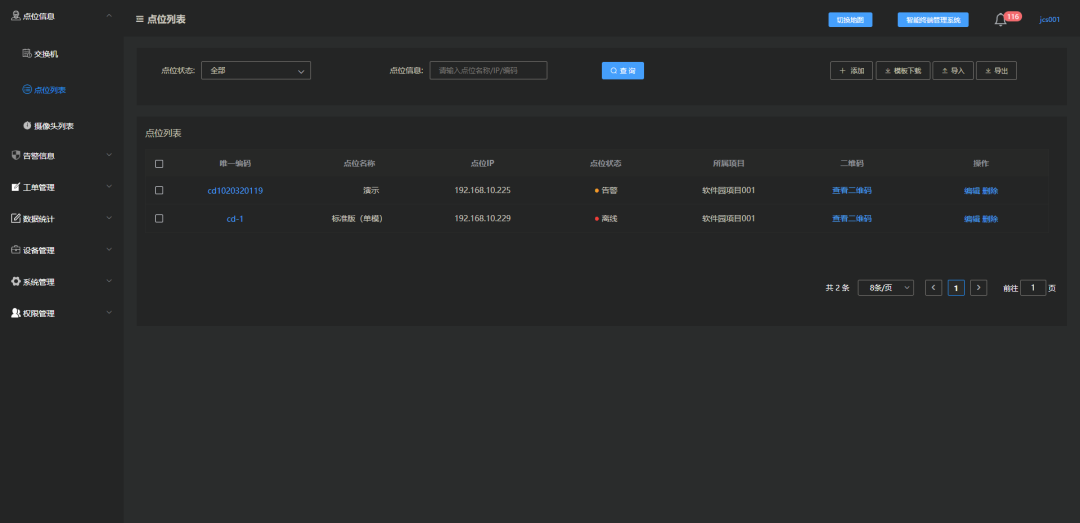Screen dimensions: 1080x523
Task: Click 查看二维码 link for 演示 row
Action: (851, 190)
